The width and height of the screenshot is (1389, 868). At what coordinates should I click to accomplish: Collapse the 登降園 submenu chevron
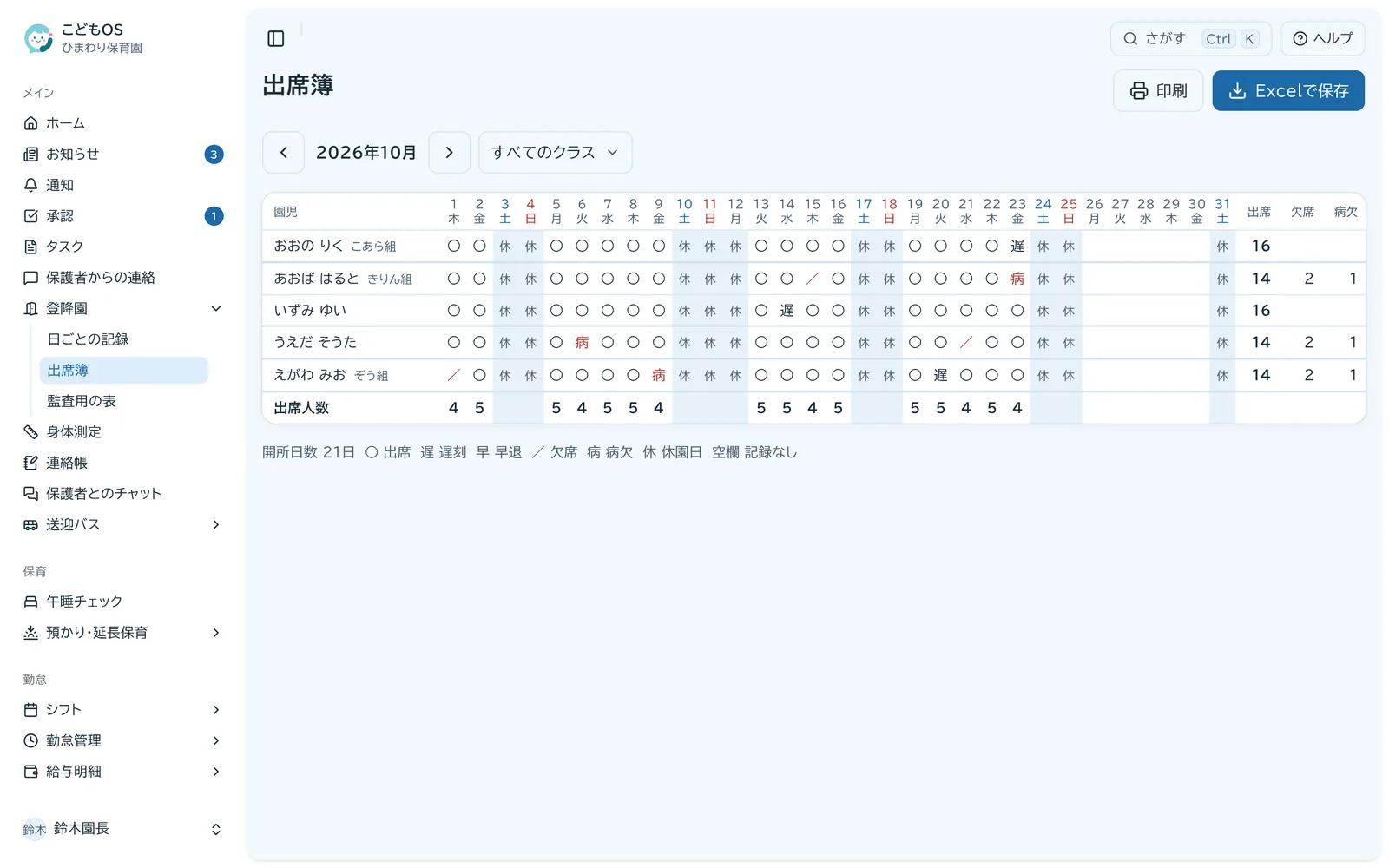tap(216, 308)
